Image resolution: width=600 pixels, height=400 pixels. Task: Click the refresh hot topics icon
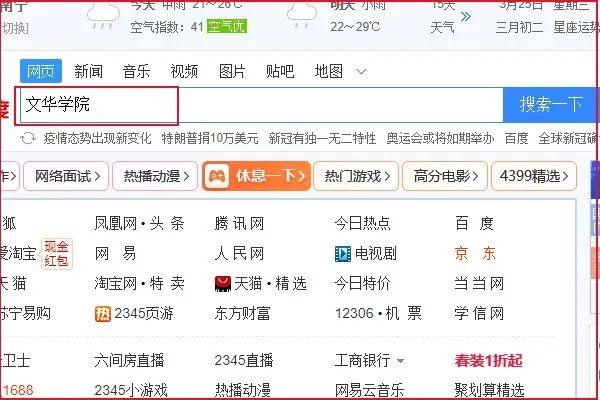tap(28, 138)
